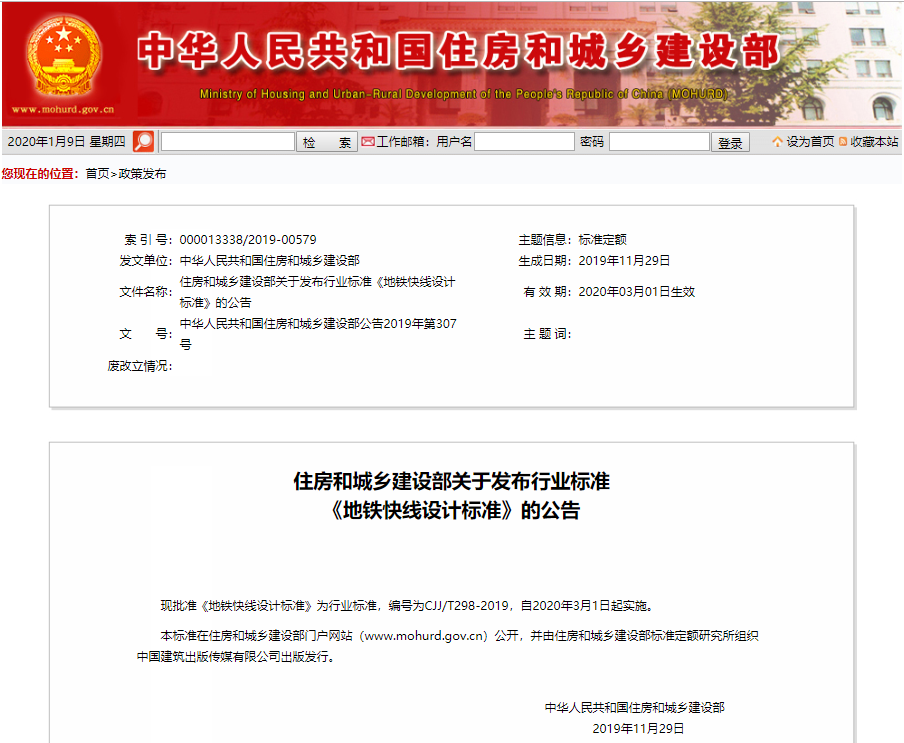Click the English MOHURD ministry name text
This screenshot has height=743, width=904.
(x=463, y=95)
